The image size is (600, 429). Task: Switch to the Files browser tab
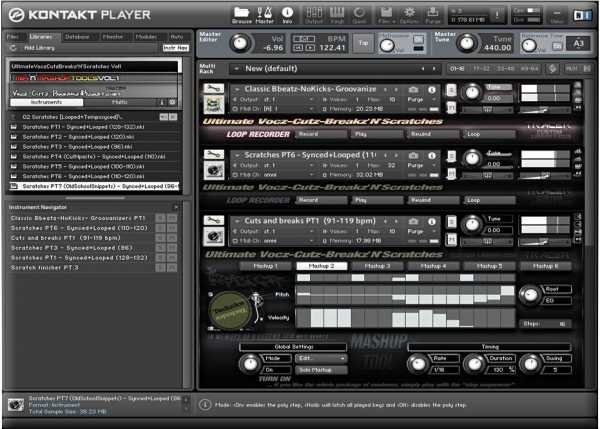tap(12, 37)
